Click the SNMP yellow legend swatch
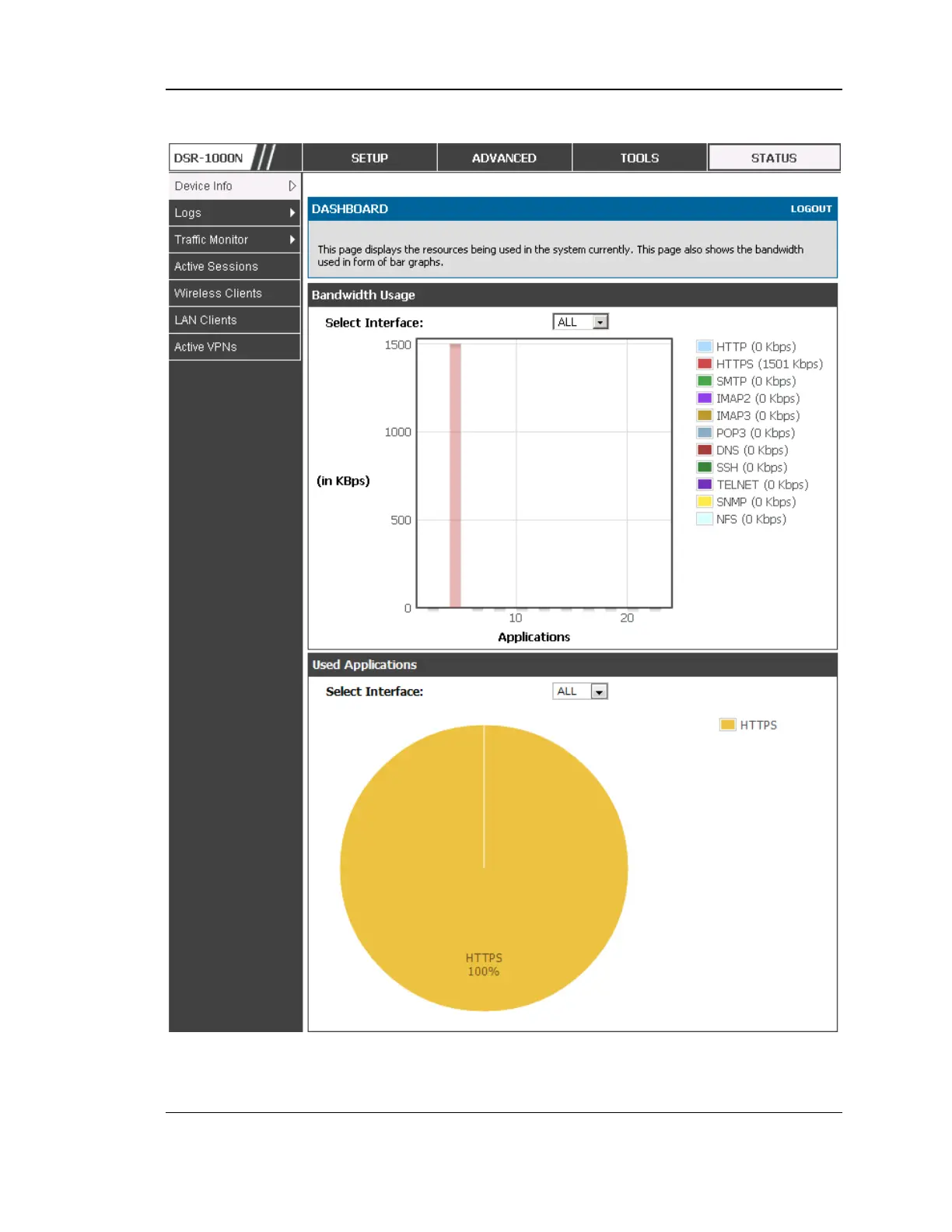952x1232 pixels. tap(705, 502)
